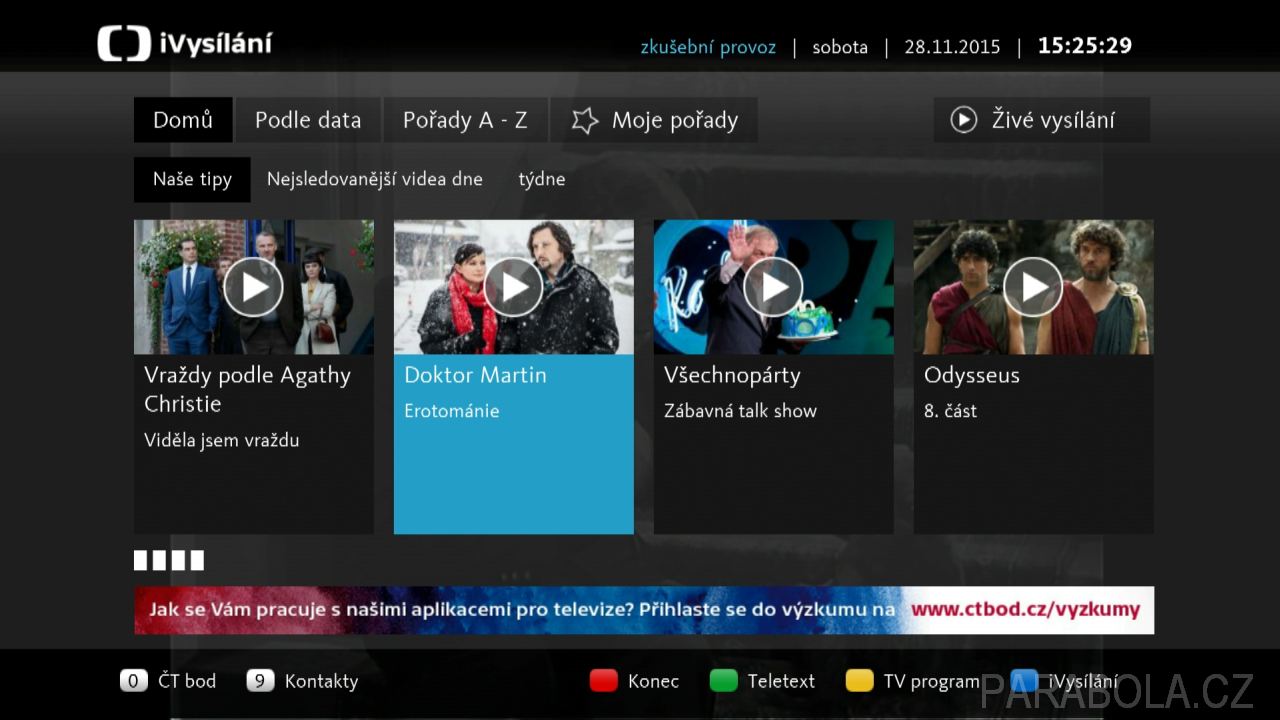Click the Konec label
Viewport: 1280px width, 720px height.
tap(653, 681)
